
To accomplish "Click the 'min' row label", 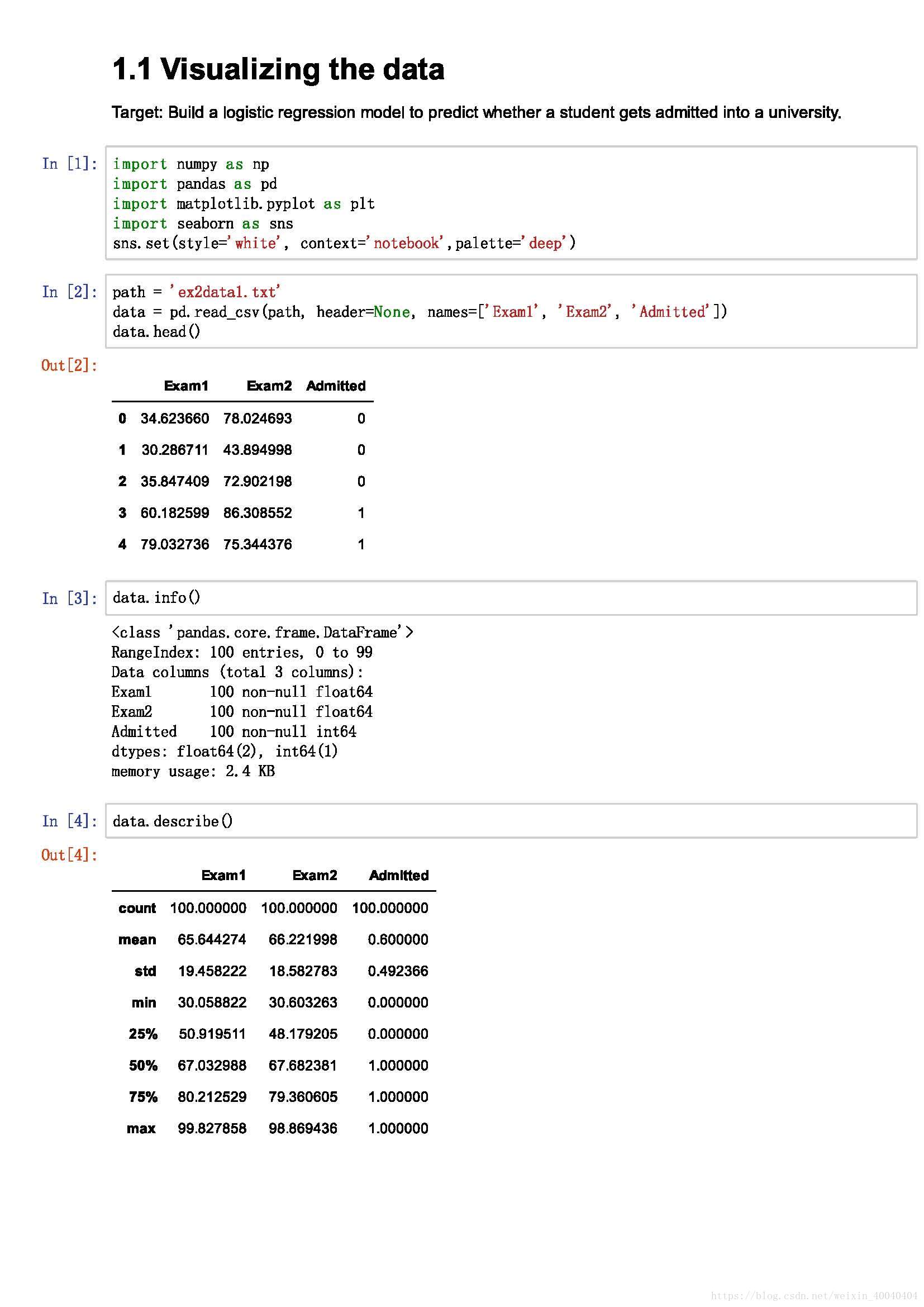I will tap(144, 1002).
